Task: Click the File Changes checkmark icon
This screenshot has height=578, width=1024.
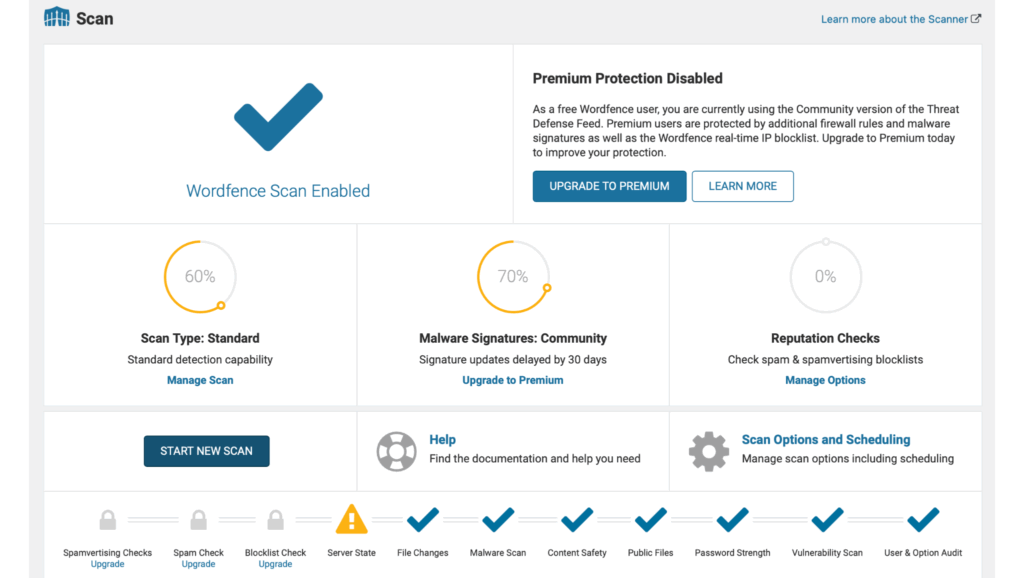Action: tap(423, 520)
